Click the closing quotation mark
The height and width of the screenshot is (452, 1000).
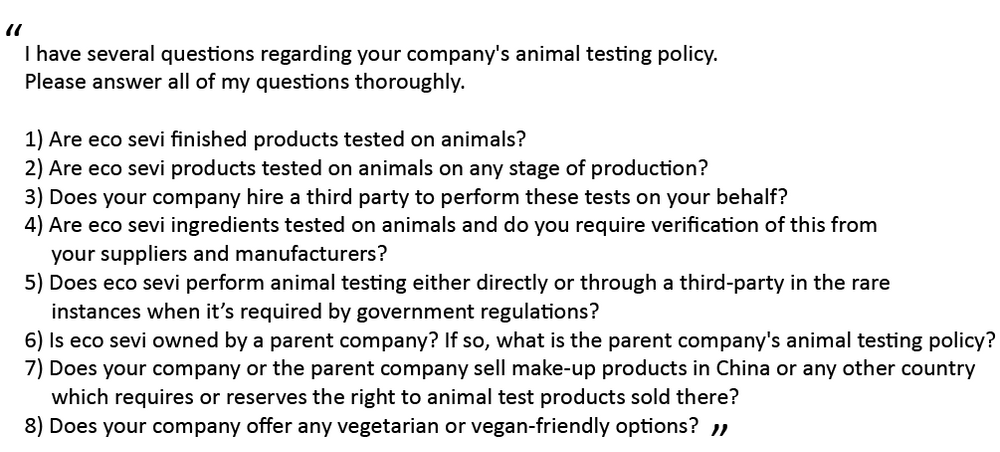[x=717, y=429]
